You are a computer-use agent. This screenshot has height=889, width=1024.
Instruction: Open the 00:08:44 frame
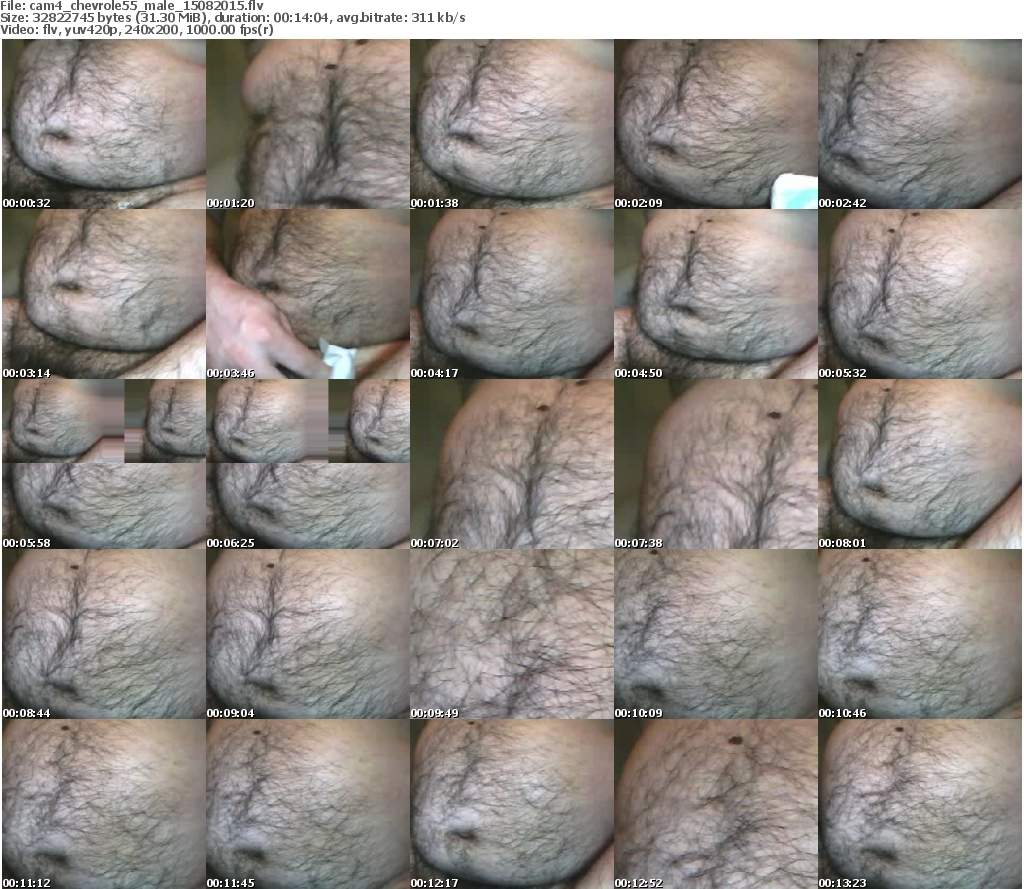click(x=104, y=634)
